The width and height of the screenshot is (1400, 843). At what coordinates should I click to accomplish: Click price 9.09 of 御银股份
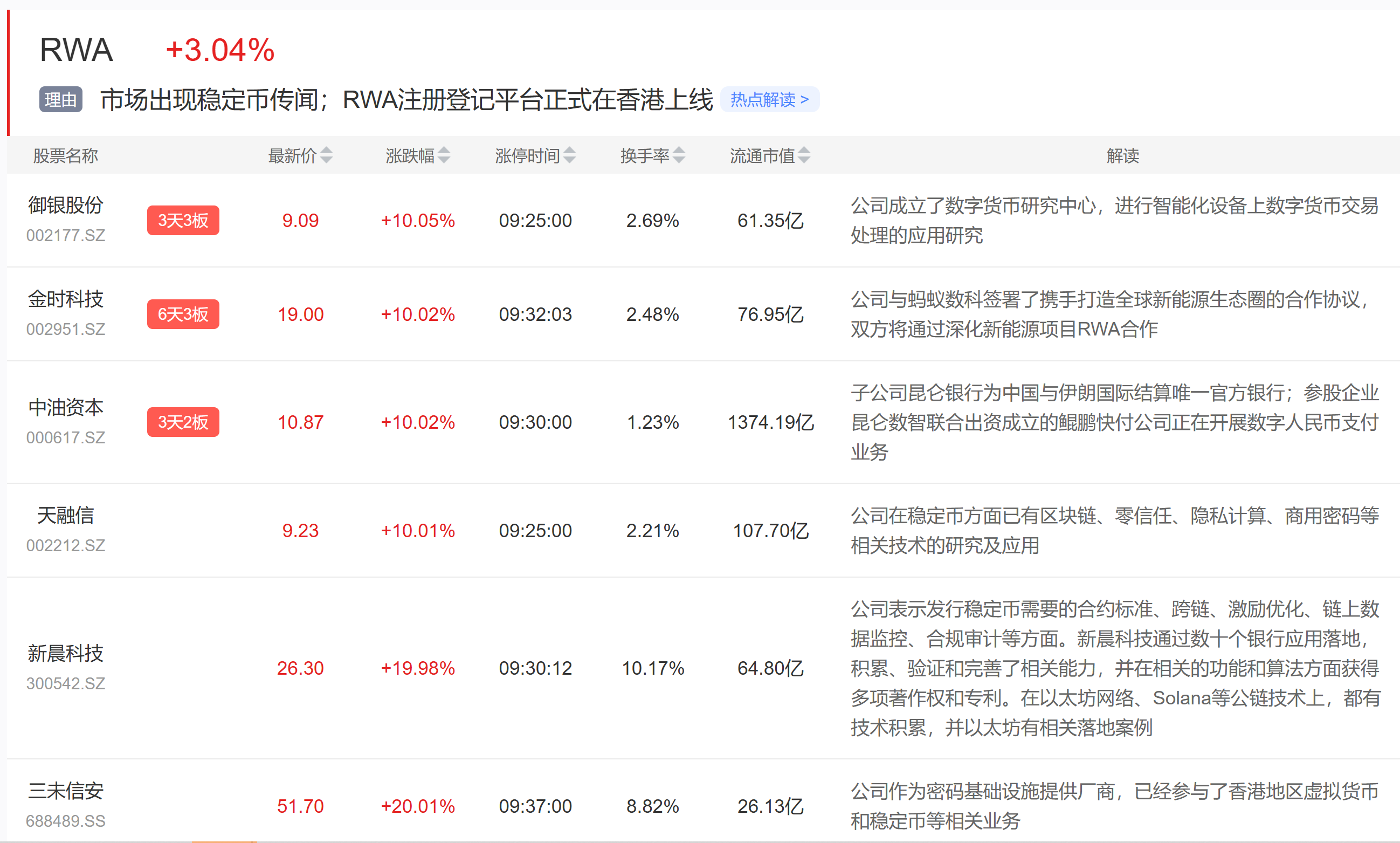[x=300, y=221]
